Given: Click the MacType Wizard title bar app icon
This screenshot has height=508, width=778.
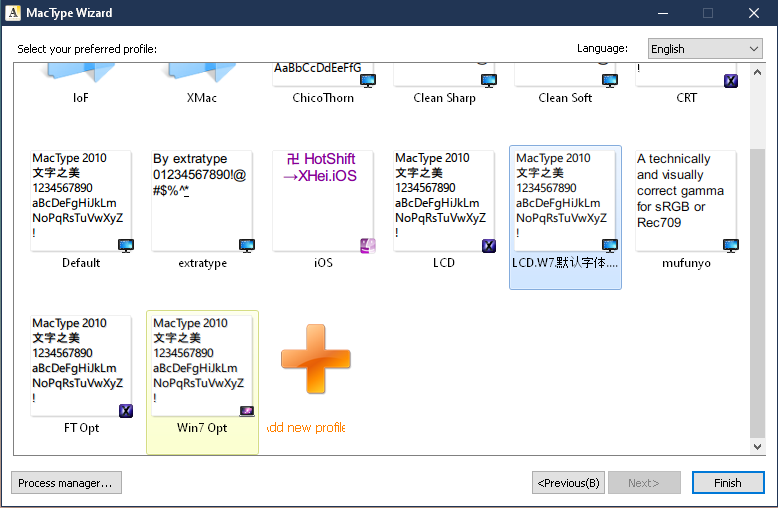Looking at the screenshot, I should click(x=13, y=13).
